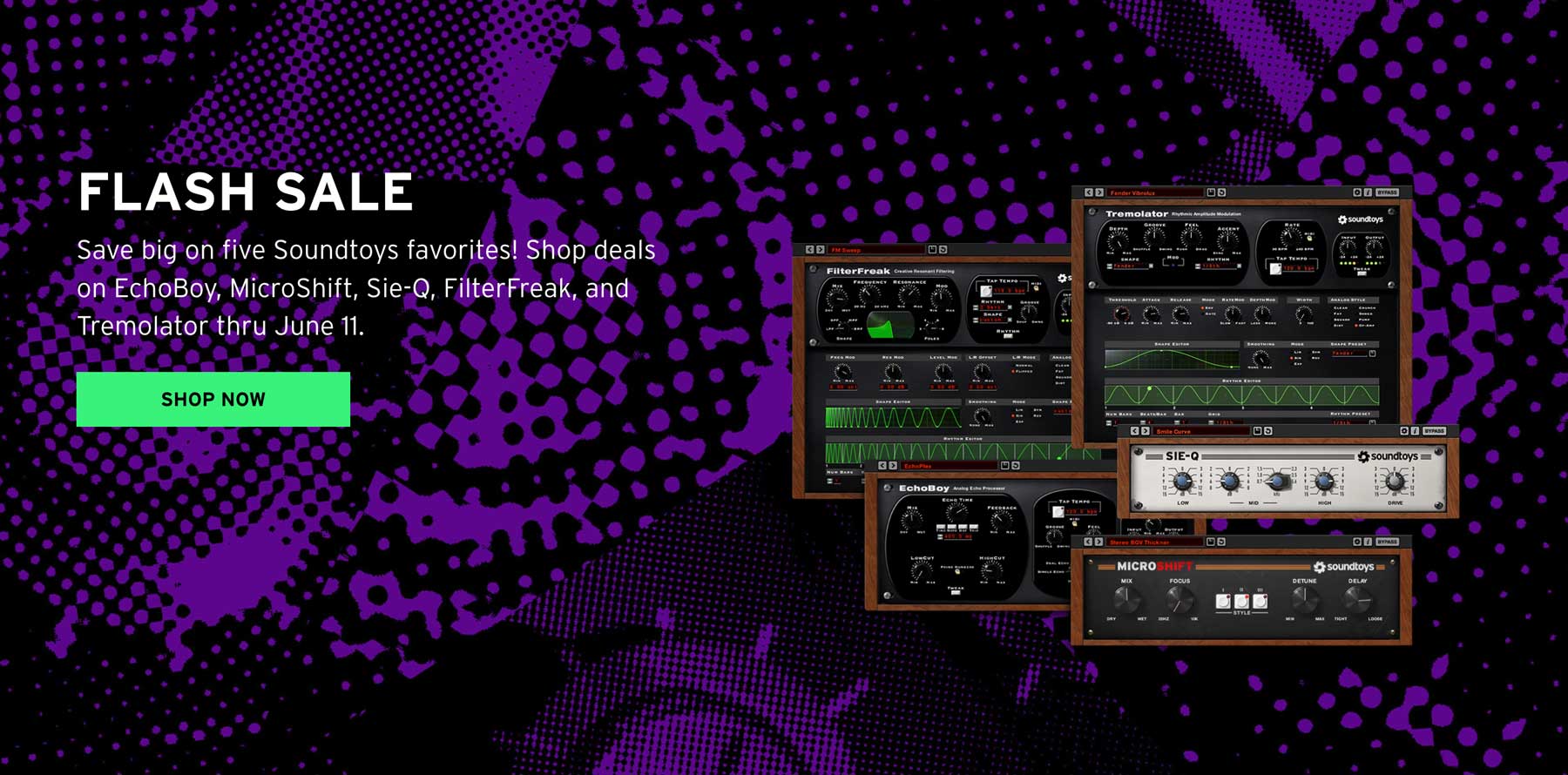The height and width of the screenshot is (775, 1568).
Task: Click FilterFreak save preset icon
Action: tap(932, 250)
